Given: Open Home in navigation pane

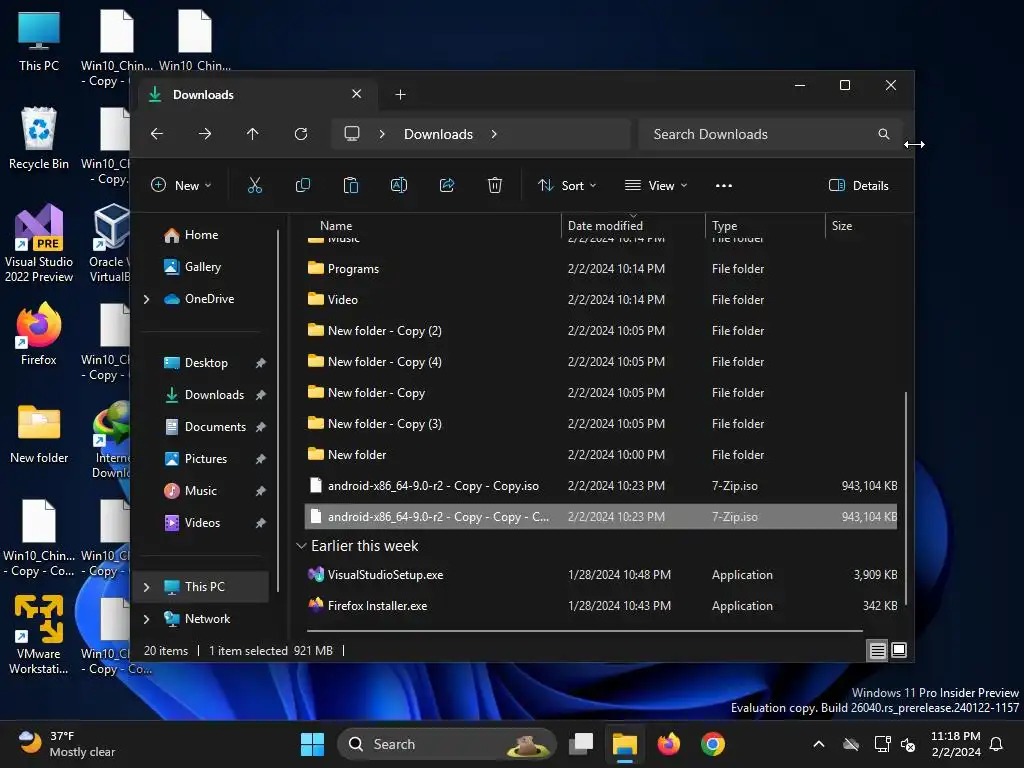Looking at the screenshot, I should 201,235.
